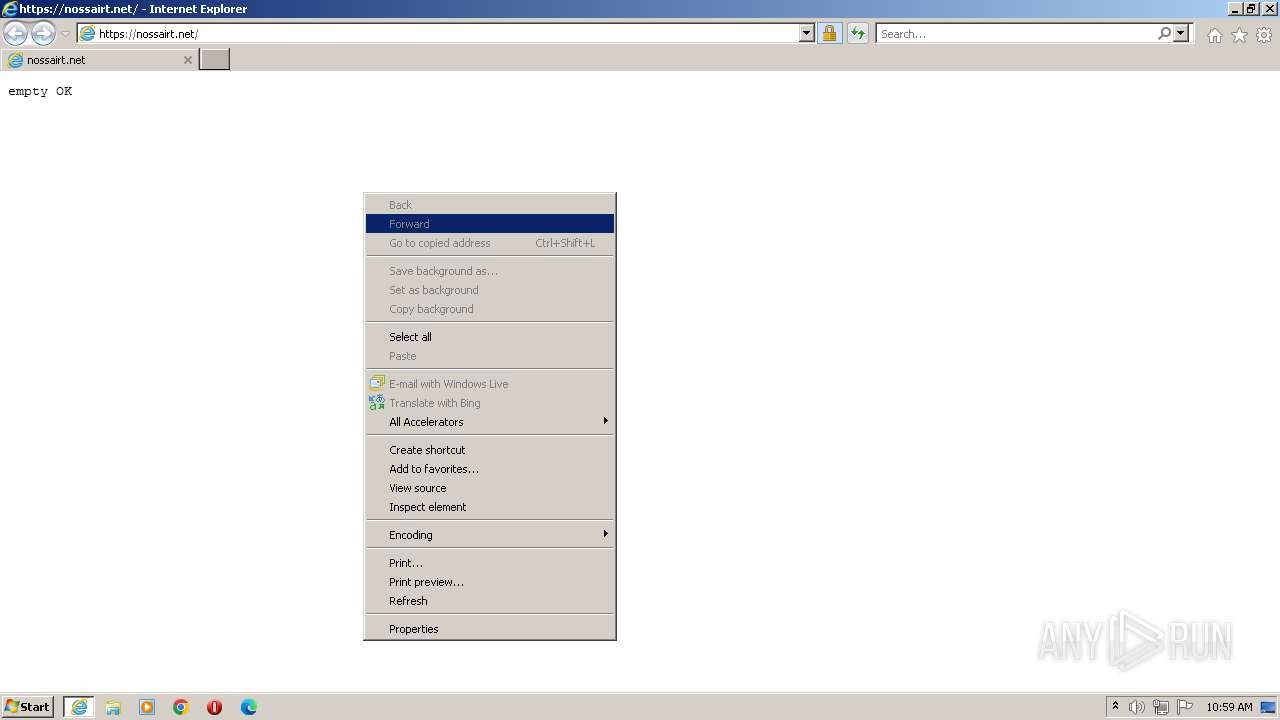Choose Print preview... in context menu

coord(490,582)
